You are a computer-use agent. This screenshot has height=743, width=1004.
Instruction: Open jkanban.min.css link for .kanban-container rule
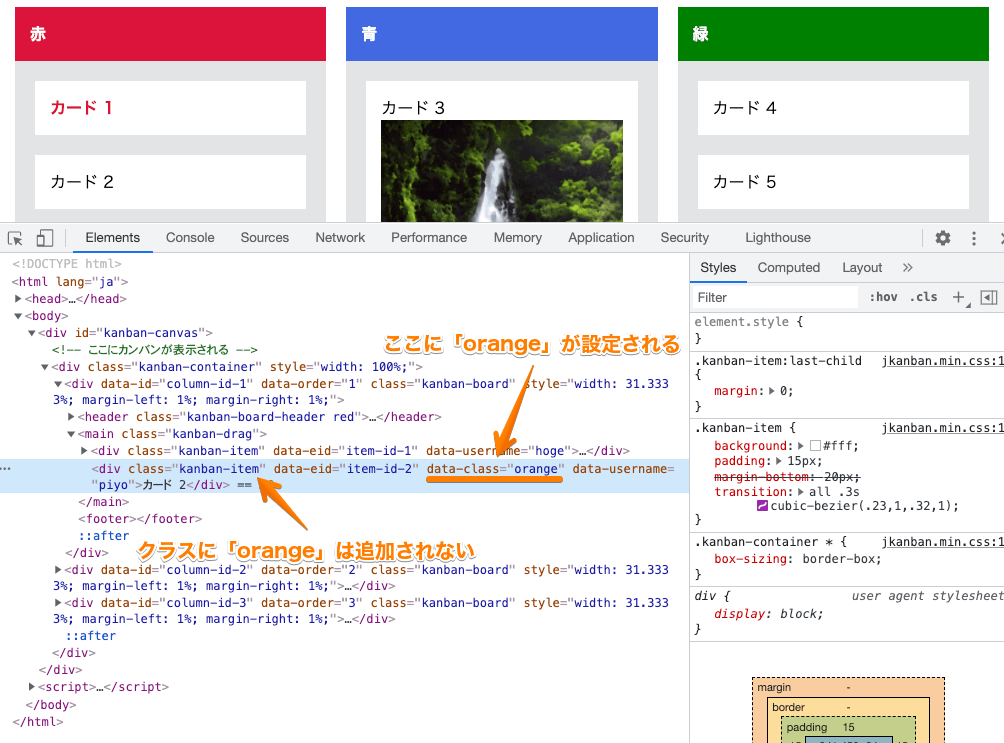coord(943,542)
